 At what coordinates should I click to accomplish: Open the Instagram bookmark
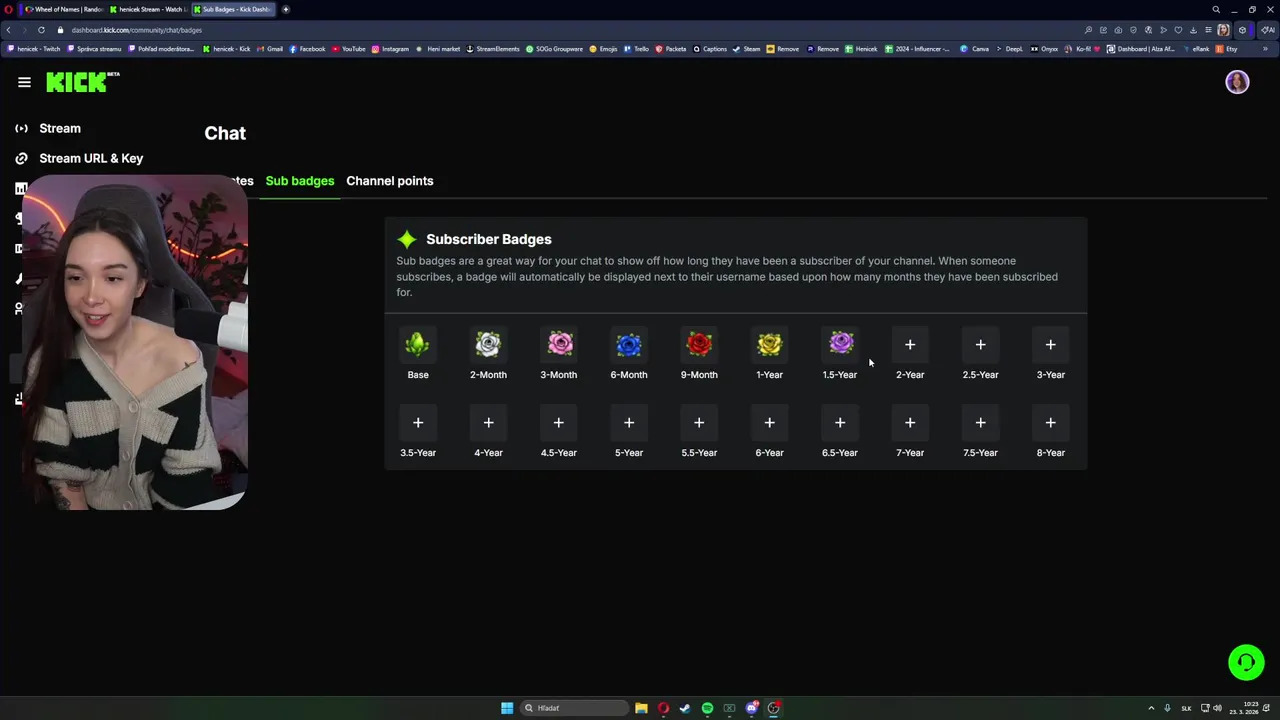pyautogui.click(x=391, y=49)
